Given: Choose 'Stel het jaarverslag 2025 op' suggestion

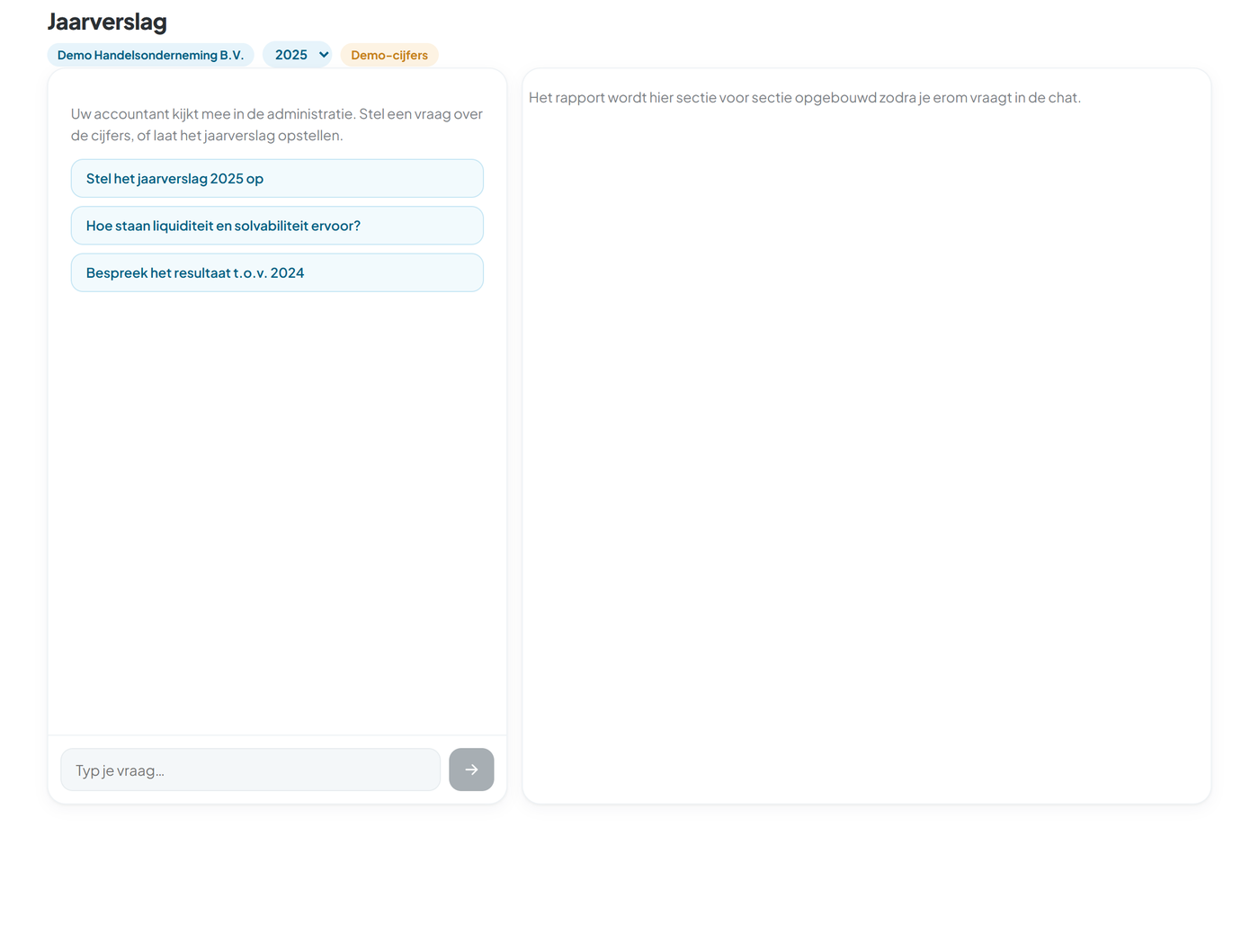Looking at the screenshot, I should (277, 178).
